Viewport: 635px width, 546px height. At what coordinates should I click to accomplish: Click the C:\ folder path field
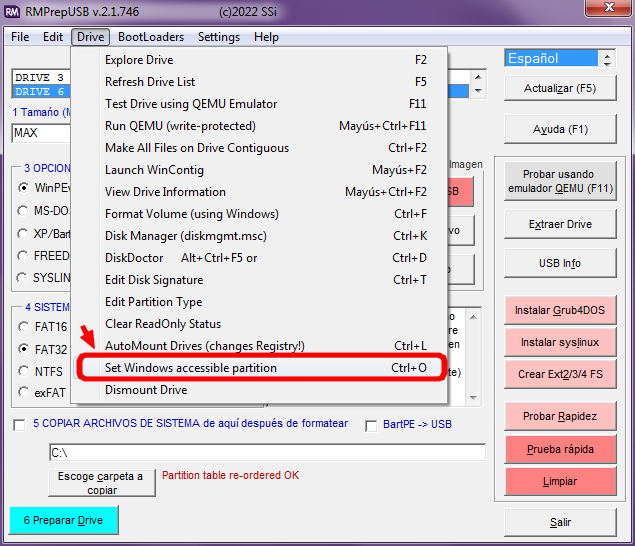click(267, 452)
